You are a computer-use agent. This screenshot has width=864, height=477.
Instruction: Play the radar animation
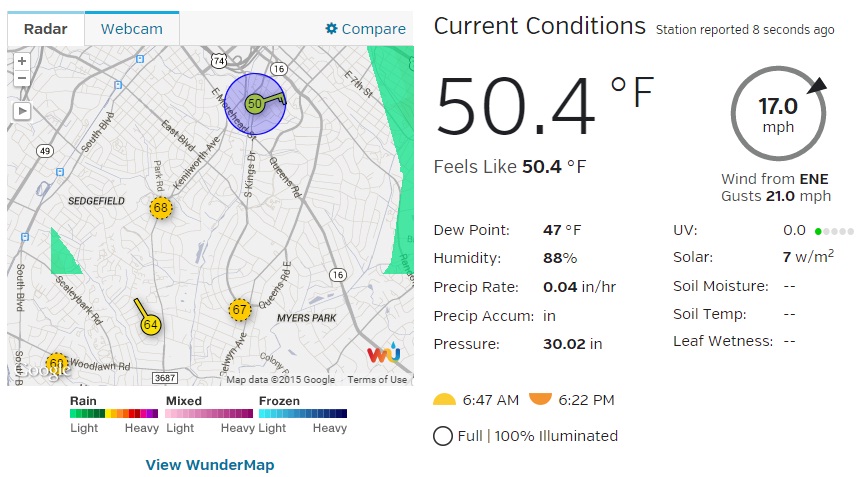[x=21, y=111]
